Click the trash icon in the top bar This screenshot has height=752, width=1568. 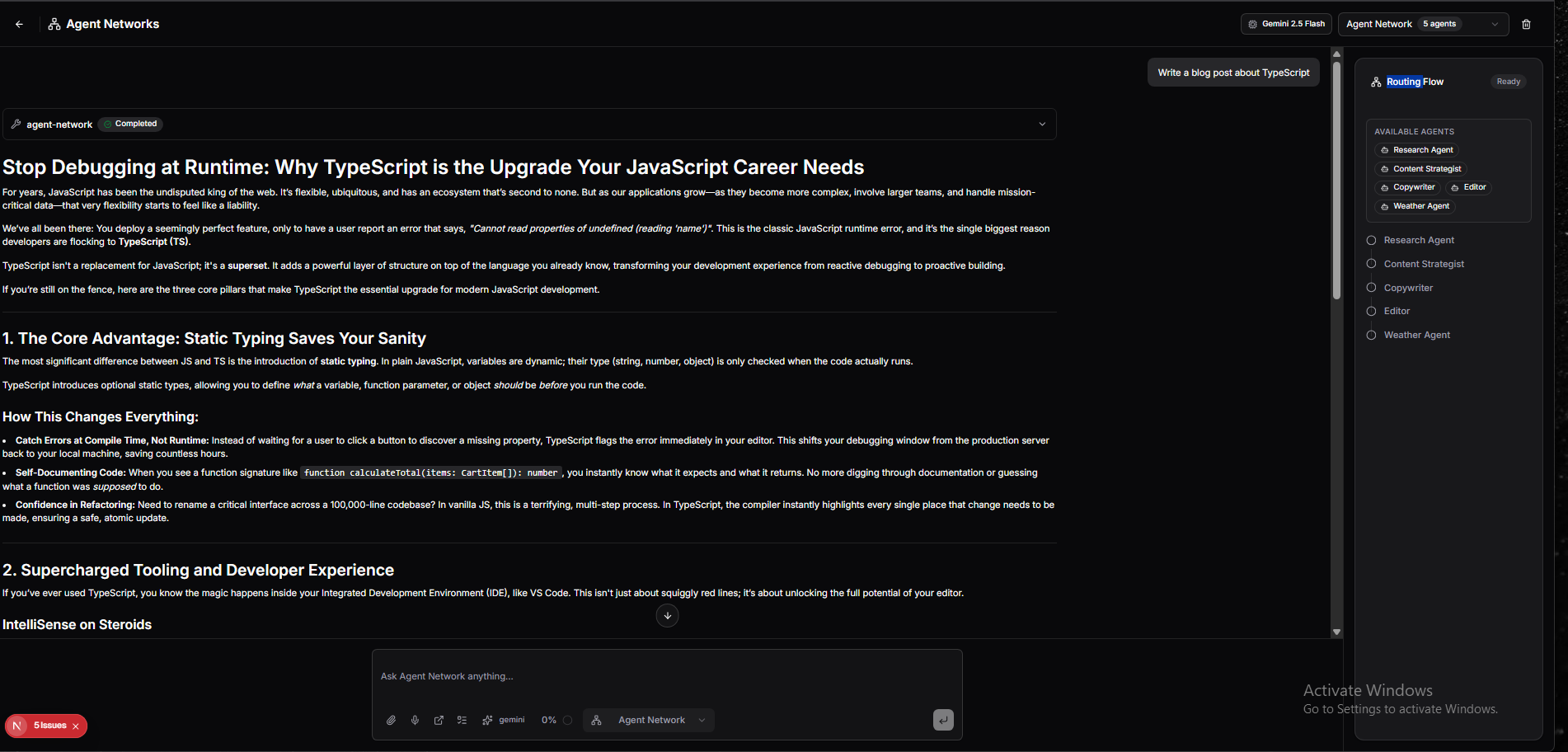pos(1526,24)
